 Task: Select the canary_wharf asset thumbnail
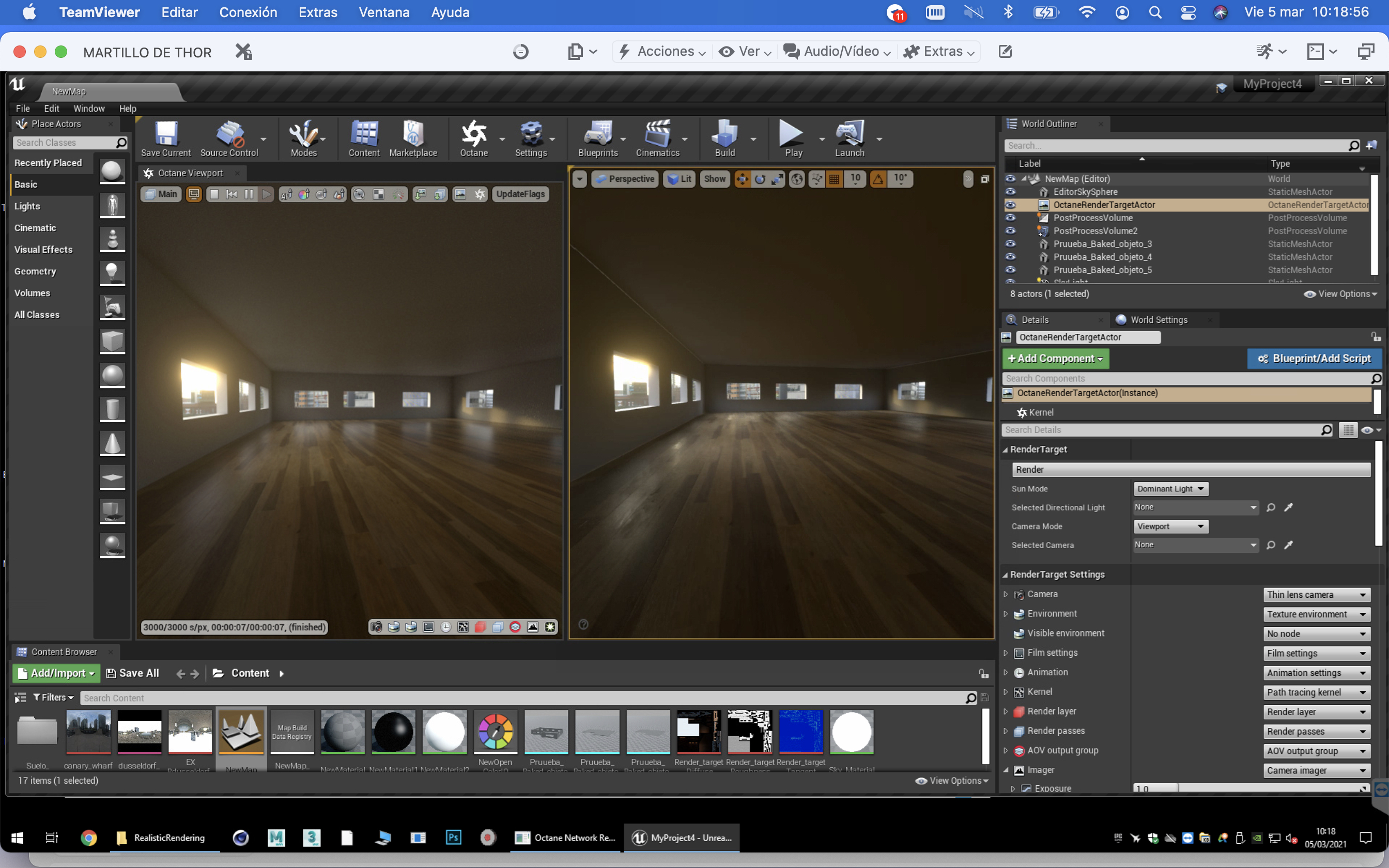click(88, 732)
